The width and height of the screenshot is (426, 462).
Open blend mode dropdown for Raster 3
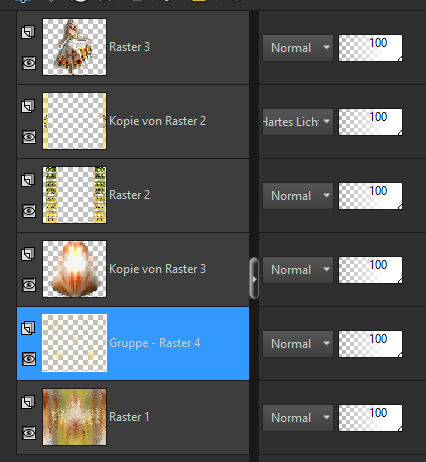[x=298, y=48]
